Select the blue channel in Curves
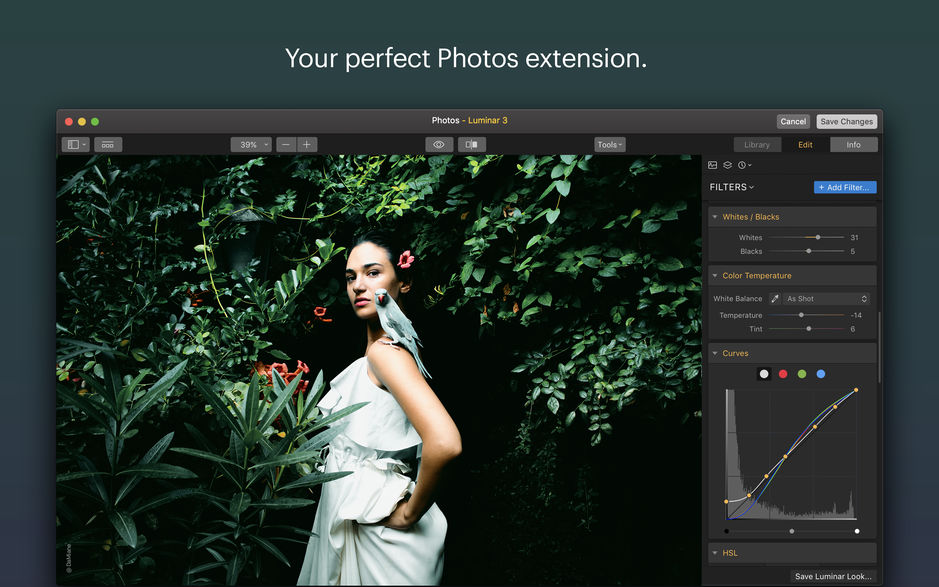 tap(821, 373)
